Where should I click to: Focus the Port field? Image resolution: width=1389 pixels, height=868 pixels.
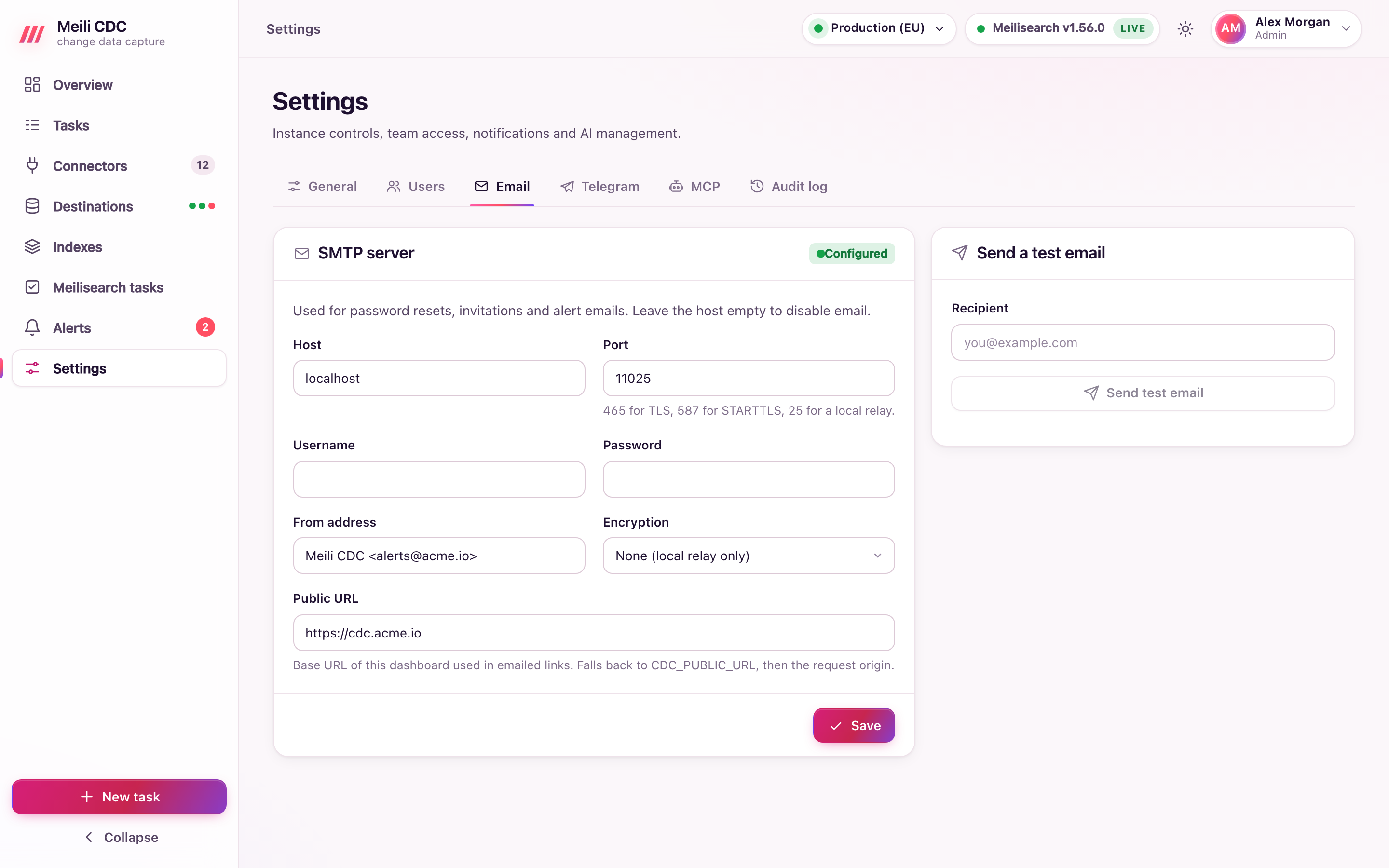(749, 379)
